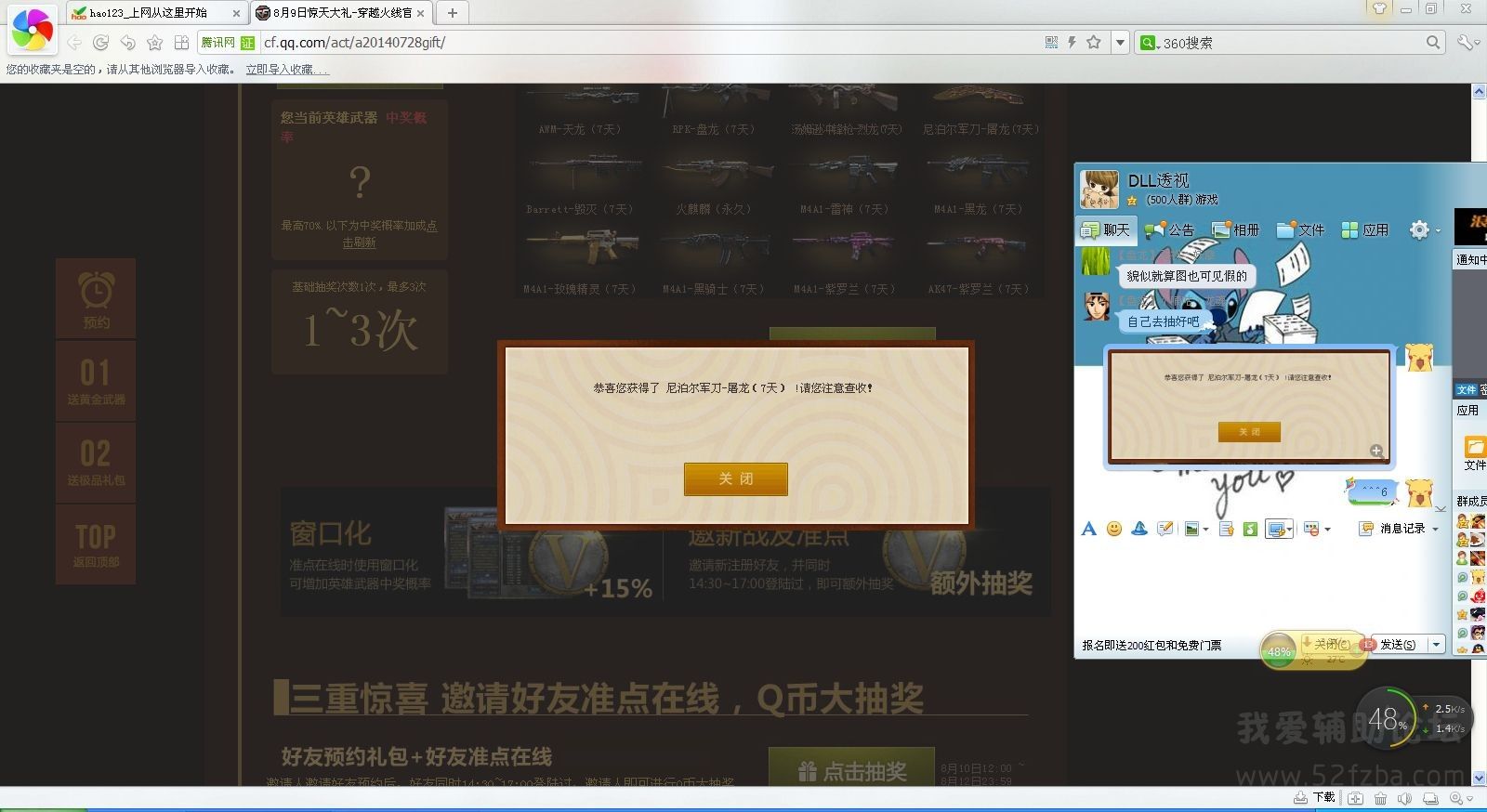Viewport: 1487px width, 812px height.
Task: Click the message block icon
Action: click(1312, 529)
